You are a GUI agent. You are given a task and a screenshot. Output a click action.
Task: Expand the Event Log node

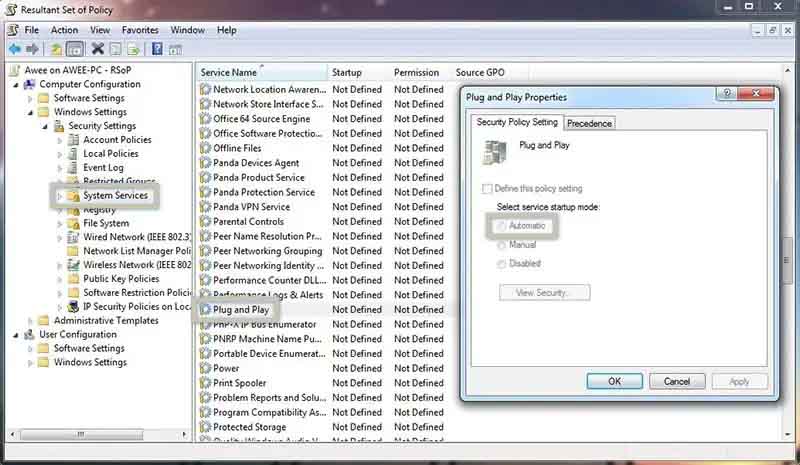click(60, 167)
